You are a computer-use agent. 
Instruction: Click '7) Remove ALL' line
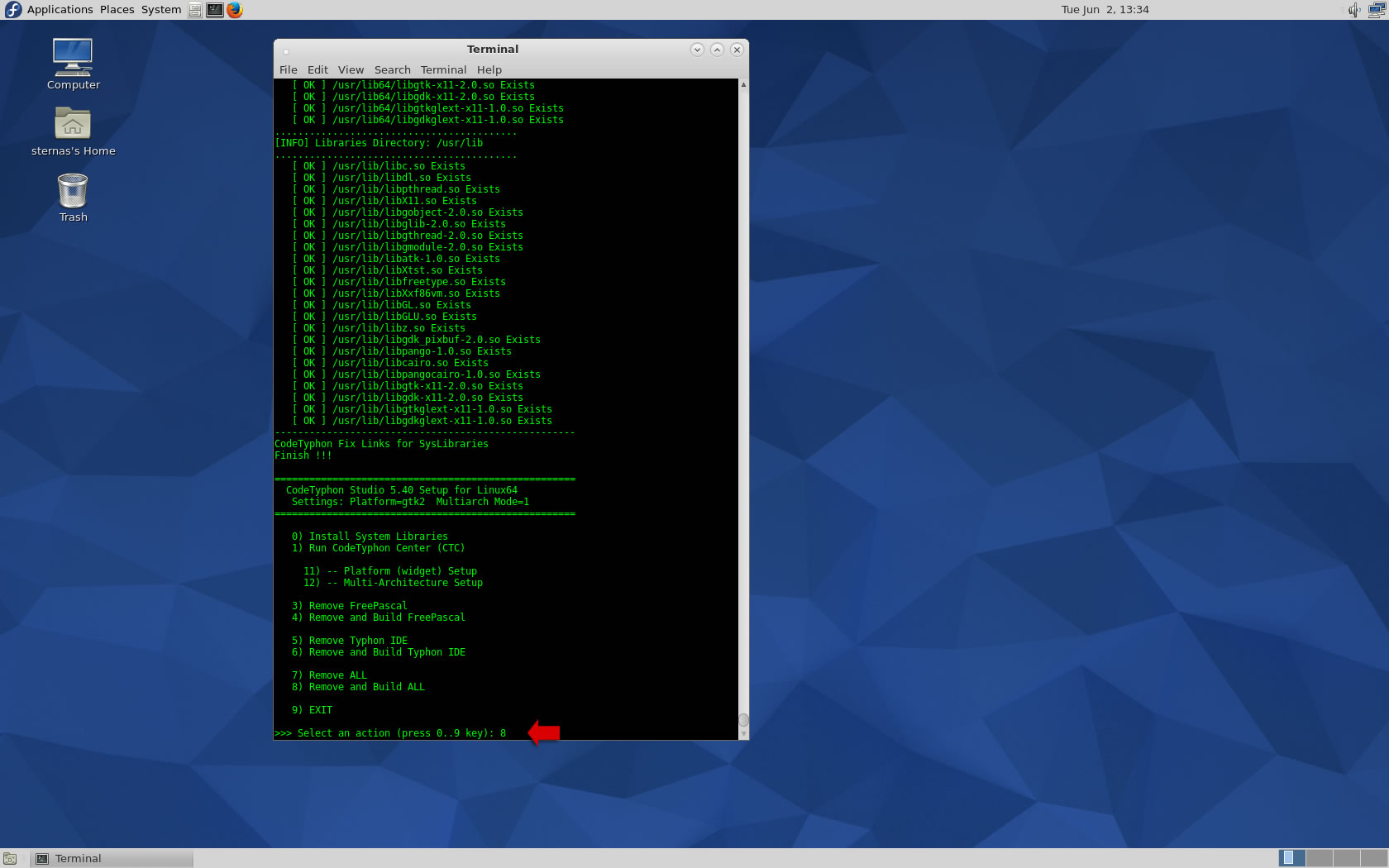pyautogui.click(x=329, y=675)
